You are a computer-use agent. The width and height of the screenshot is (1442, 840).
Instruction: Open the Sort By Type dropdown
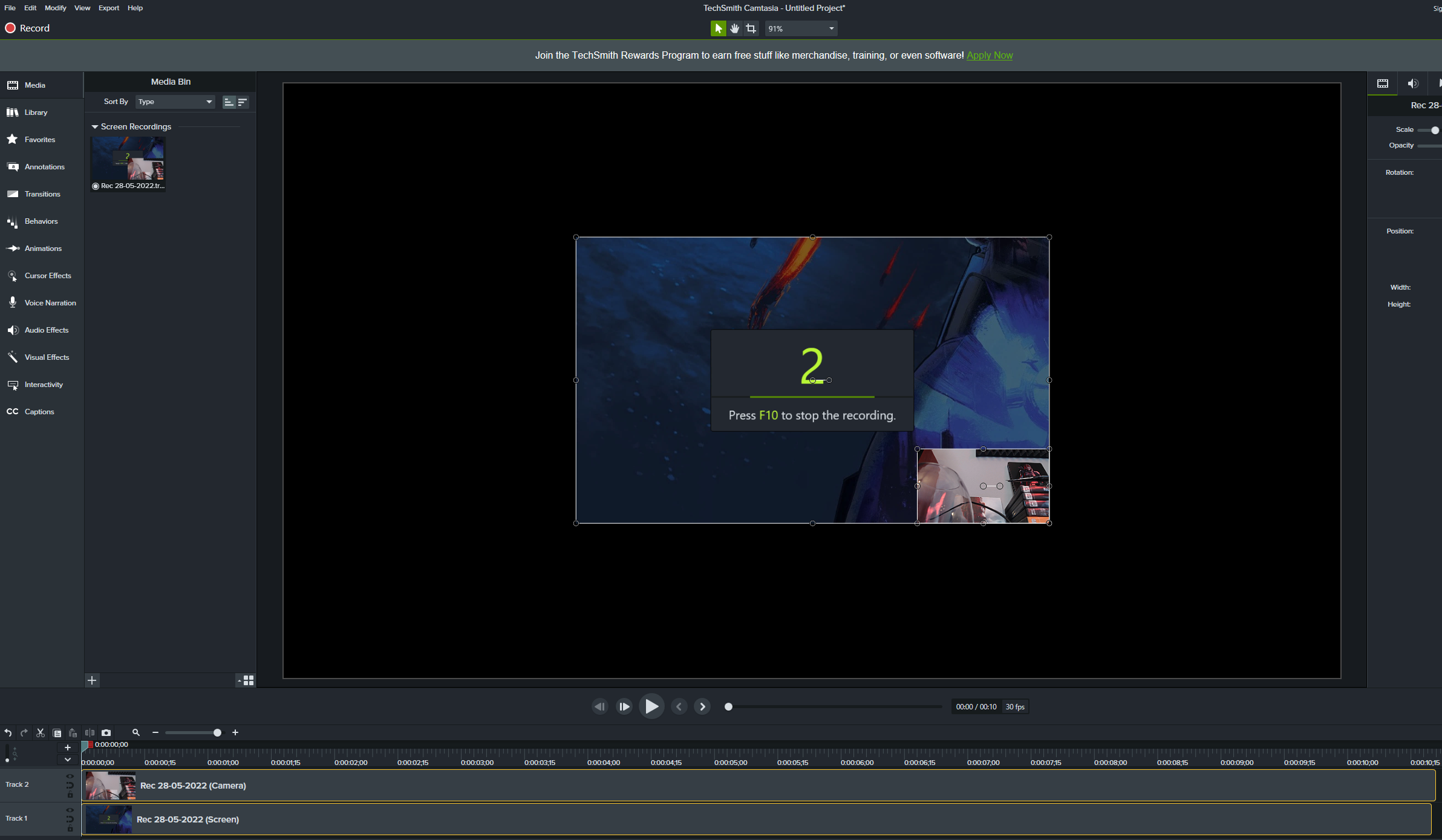tap(175, 102)
